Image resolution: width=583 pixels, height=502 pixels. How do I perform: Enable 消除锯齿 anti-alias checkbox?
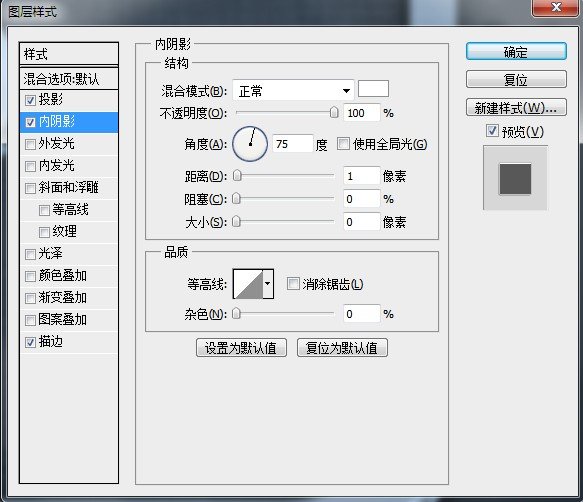tap(293, 284)
